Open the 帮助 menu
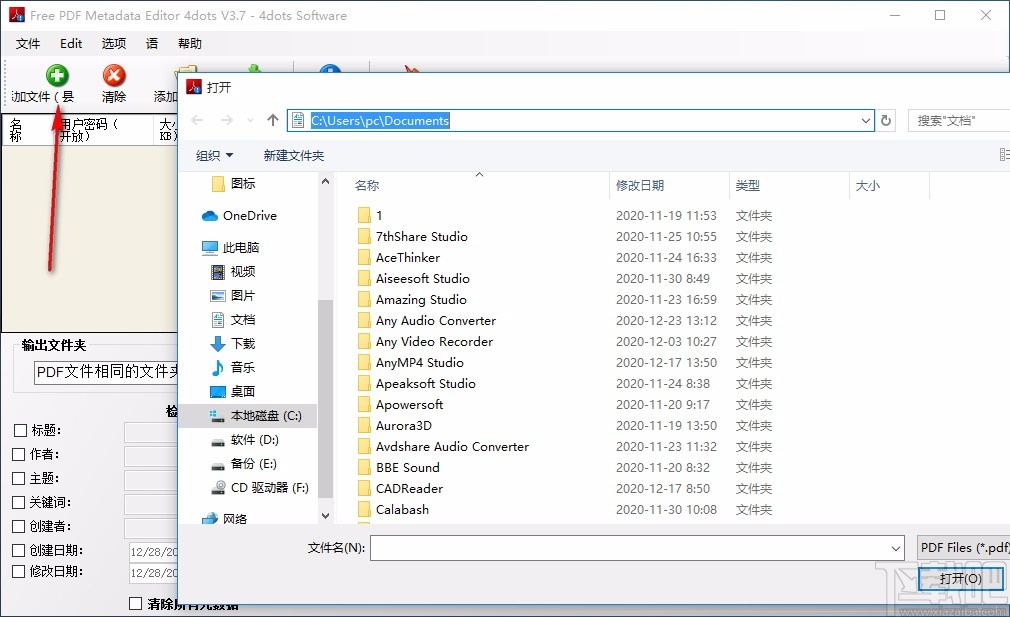This screenshot has height=617, width=1010. pos(190,44)
